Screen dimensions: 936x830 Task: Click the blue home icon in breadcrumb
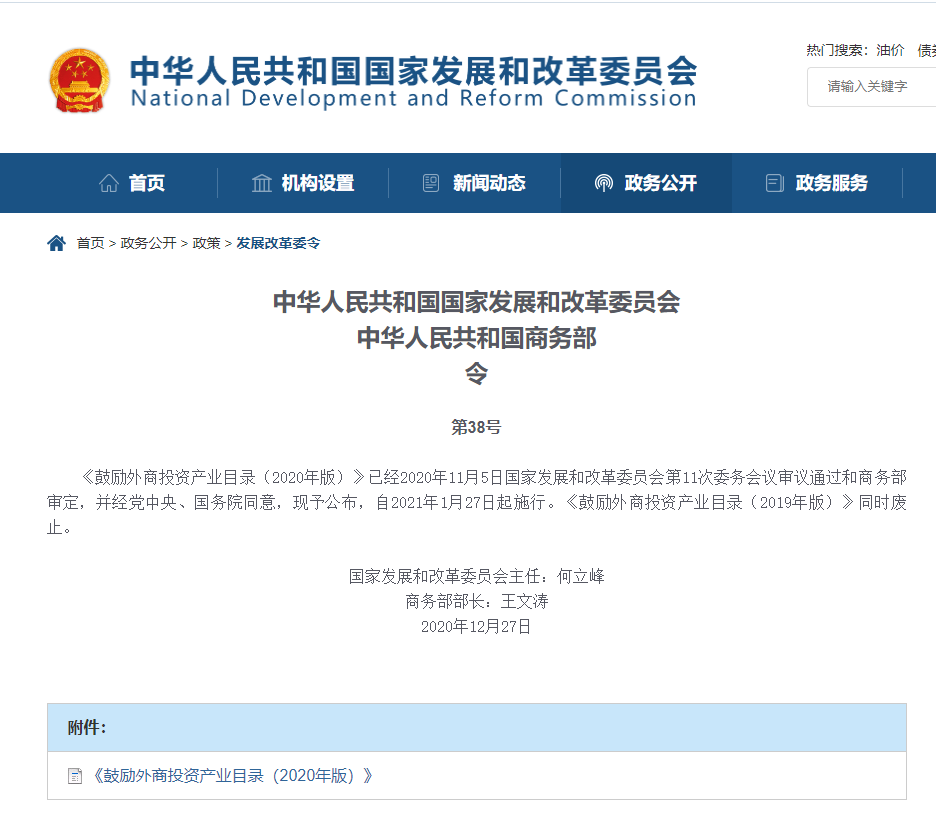56,243
